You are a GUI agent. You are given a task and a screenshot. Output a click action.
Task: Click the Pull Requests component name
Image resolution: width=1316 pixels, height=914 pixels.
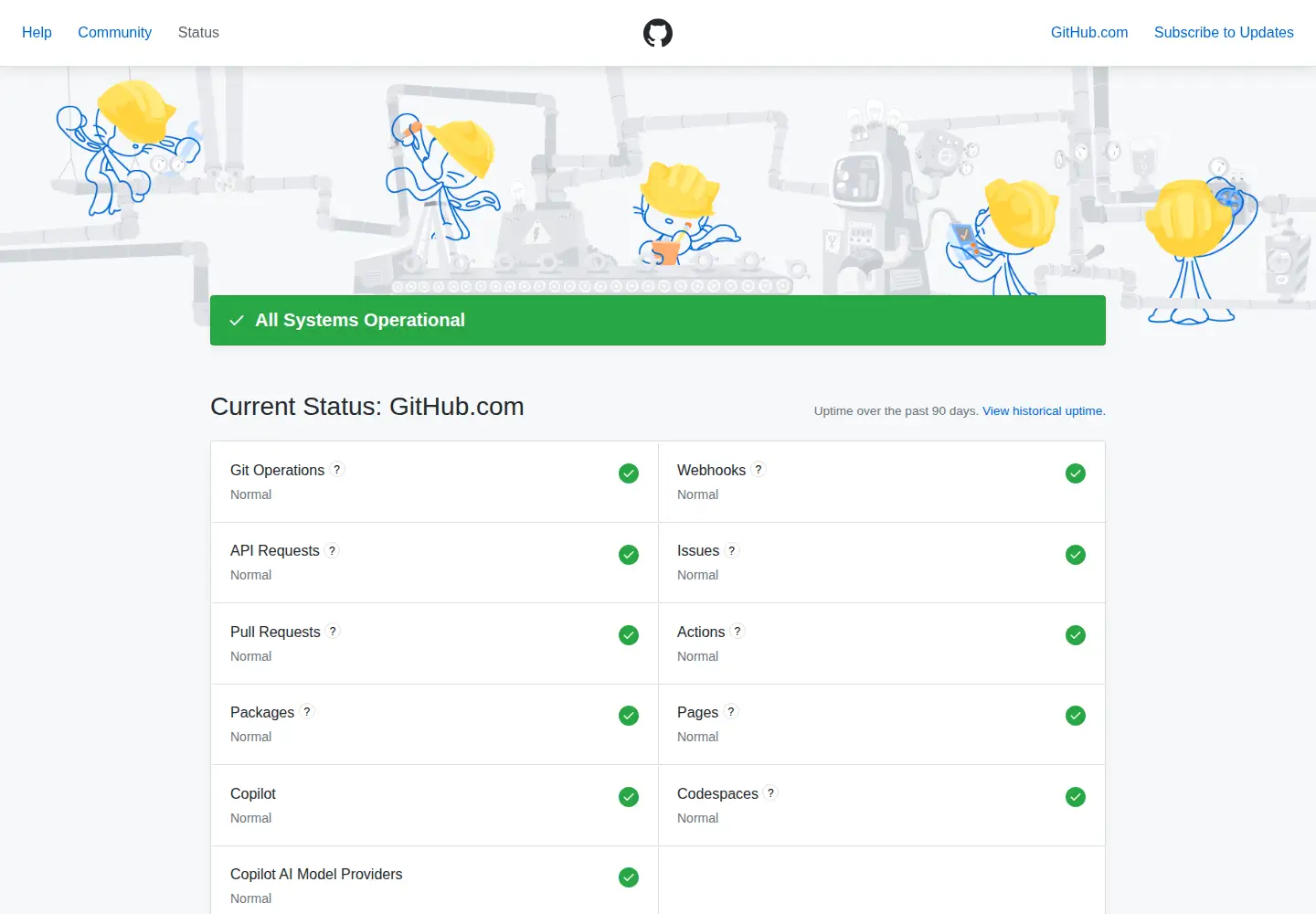(x=275, y=632)
